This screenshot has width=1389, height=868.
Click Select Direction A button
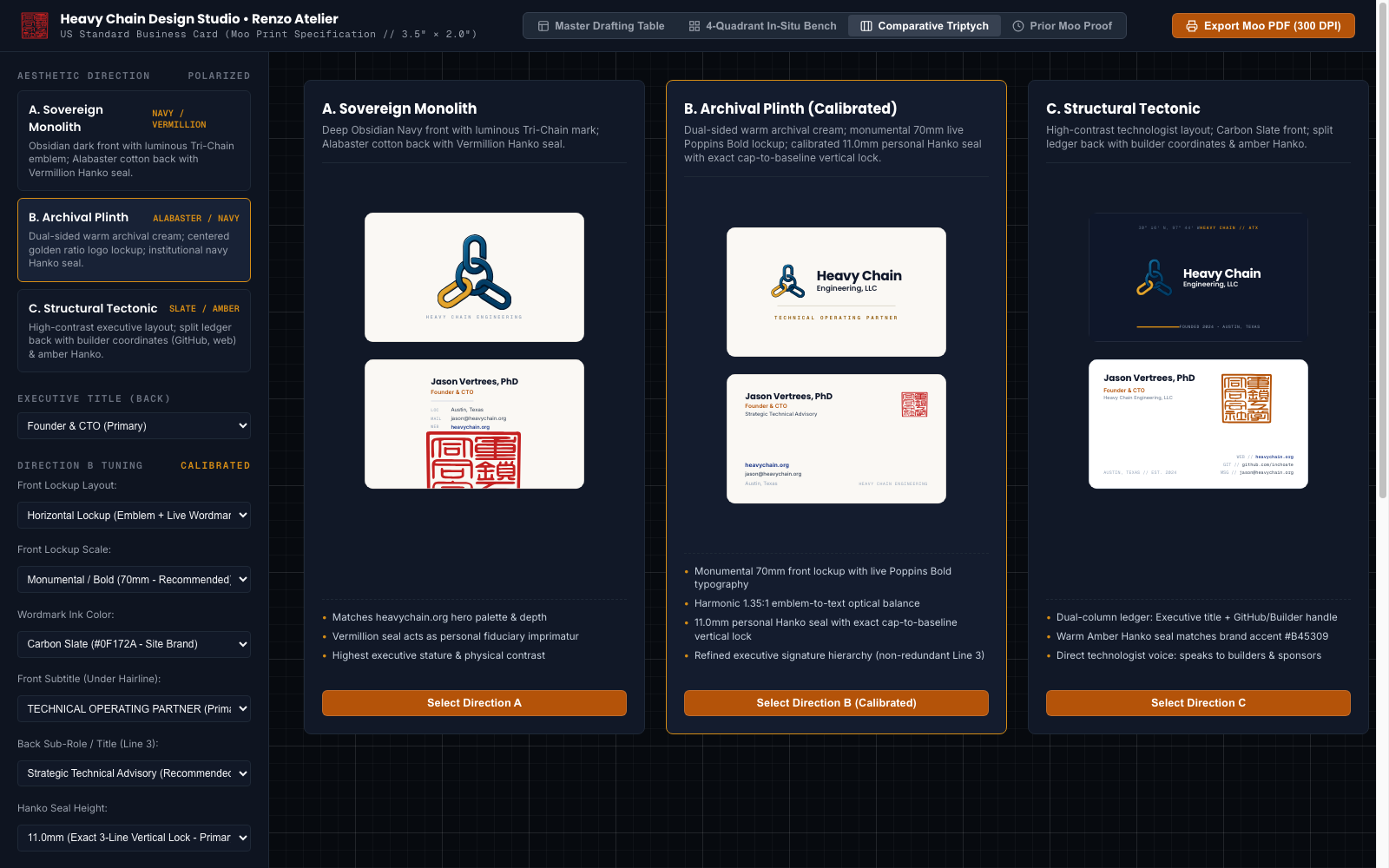474,703
